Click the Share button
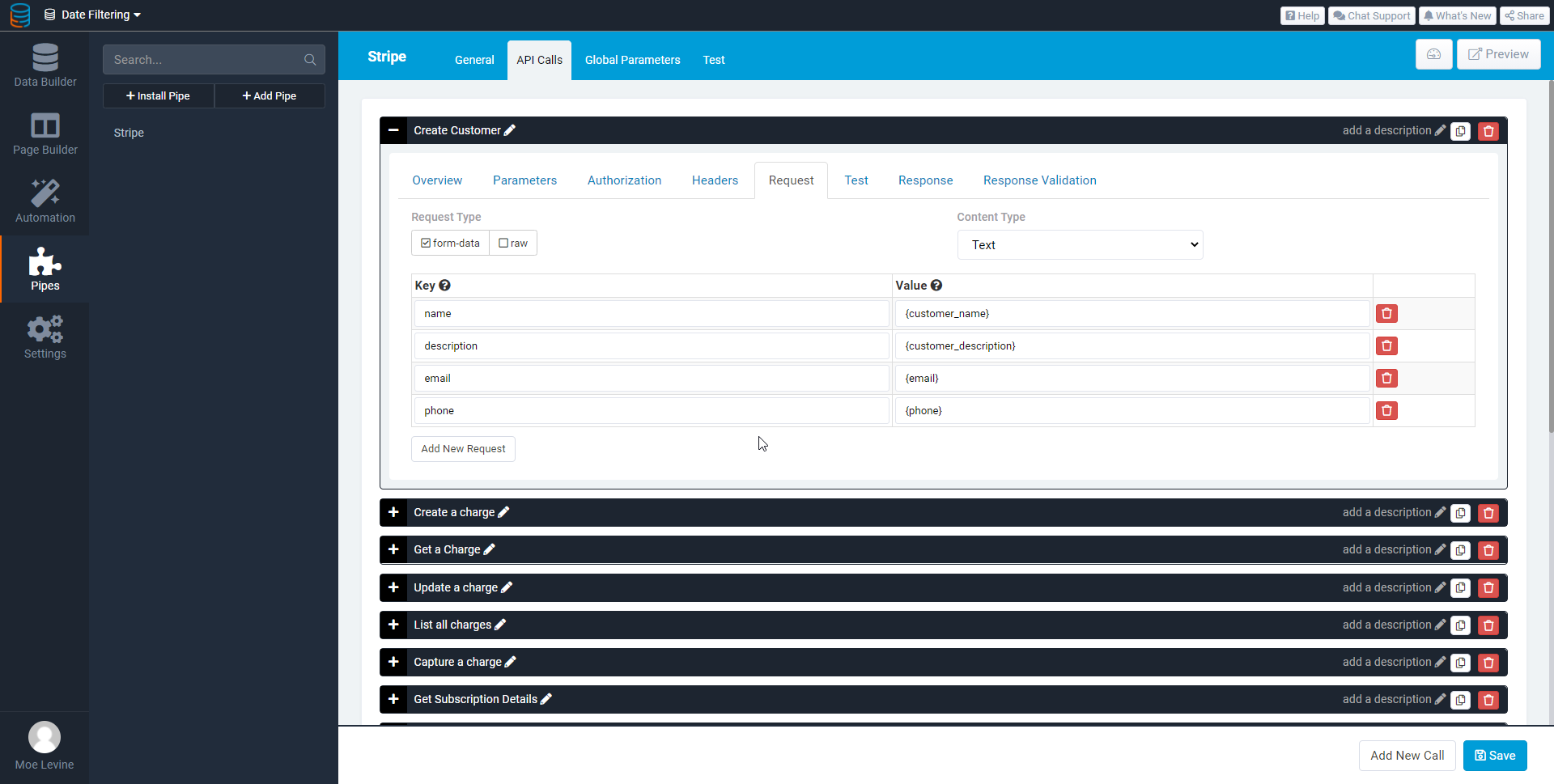This screenshot has width=1554, height=784. 1524,15
